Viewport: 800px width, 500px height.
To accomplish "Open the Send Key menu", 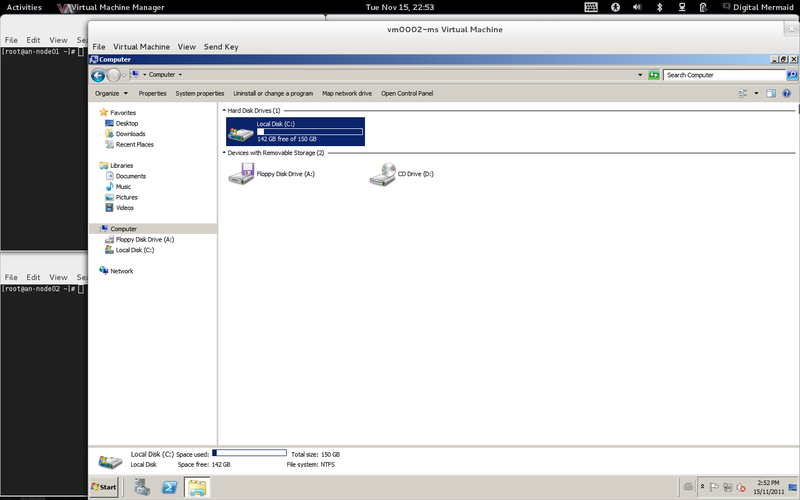I will (221, 46).
